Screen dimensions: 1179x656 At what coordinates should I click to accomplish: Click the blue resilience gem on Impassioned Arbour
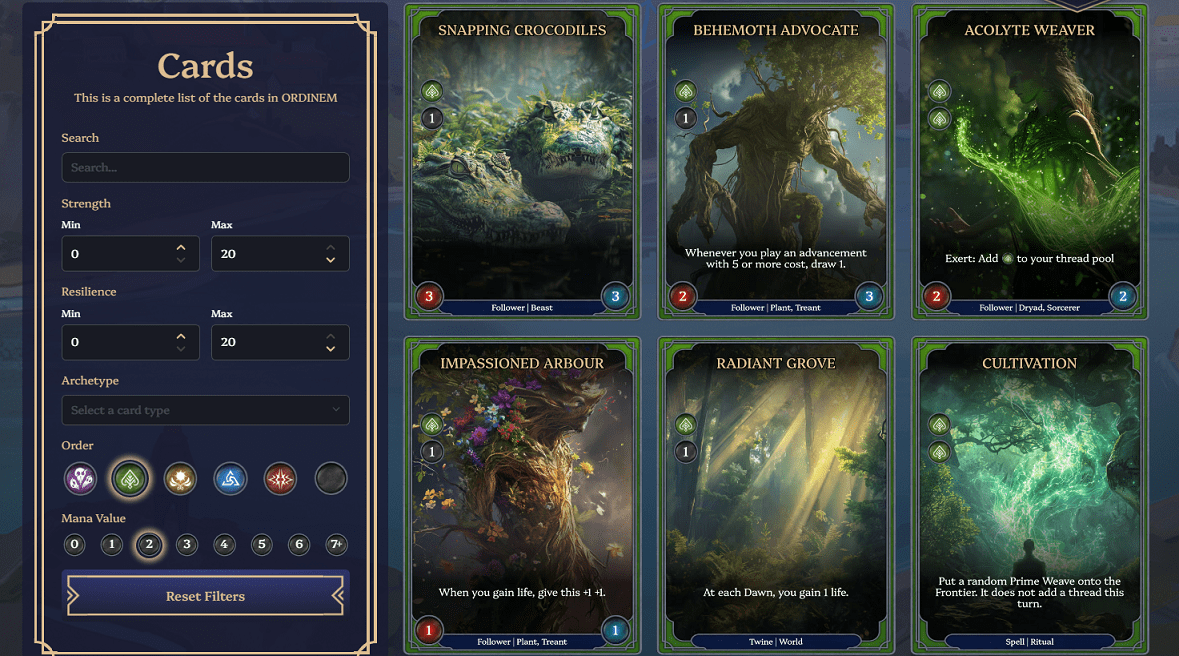pos(615,630)
